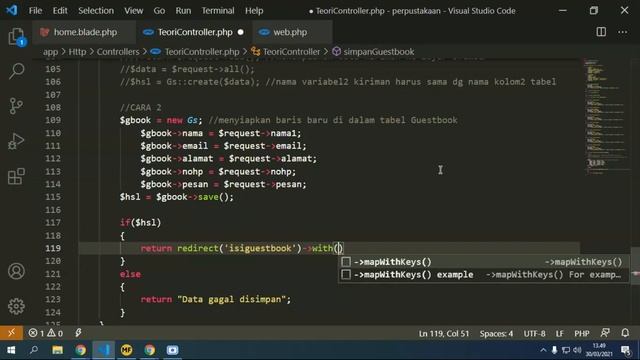This screenshot has width=640, height=360.
Task: Go to line via Ln 119, Col 51
Action: tap(444, 333)
